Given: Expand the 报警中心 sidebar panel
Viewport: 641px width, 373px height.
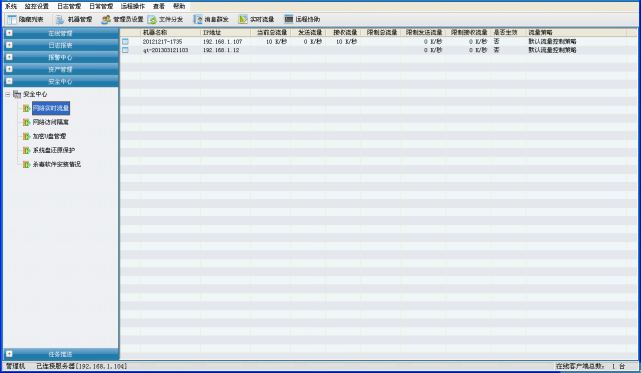Looking at the screenshot, I should coord(61,57).
